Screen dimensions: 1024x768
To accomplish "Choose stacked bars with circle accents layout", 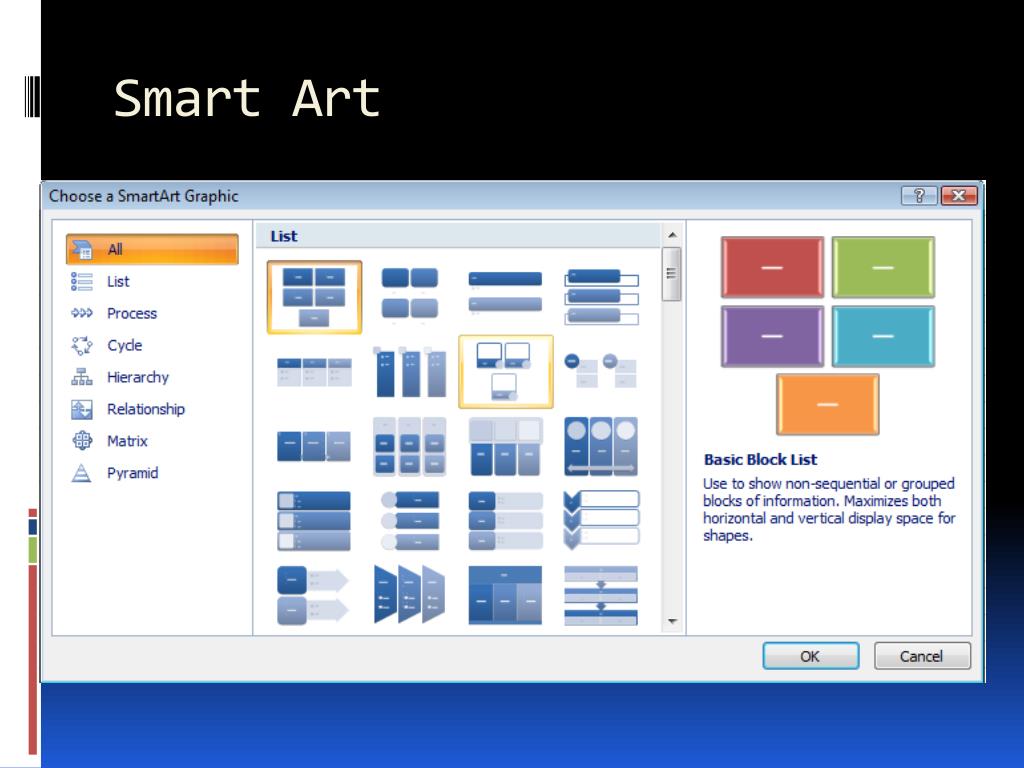I will (x=409, y=520).
